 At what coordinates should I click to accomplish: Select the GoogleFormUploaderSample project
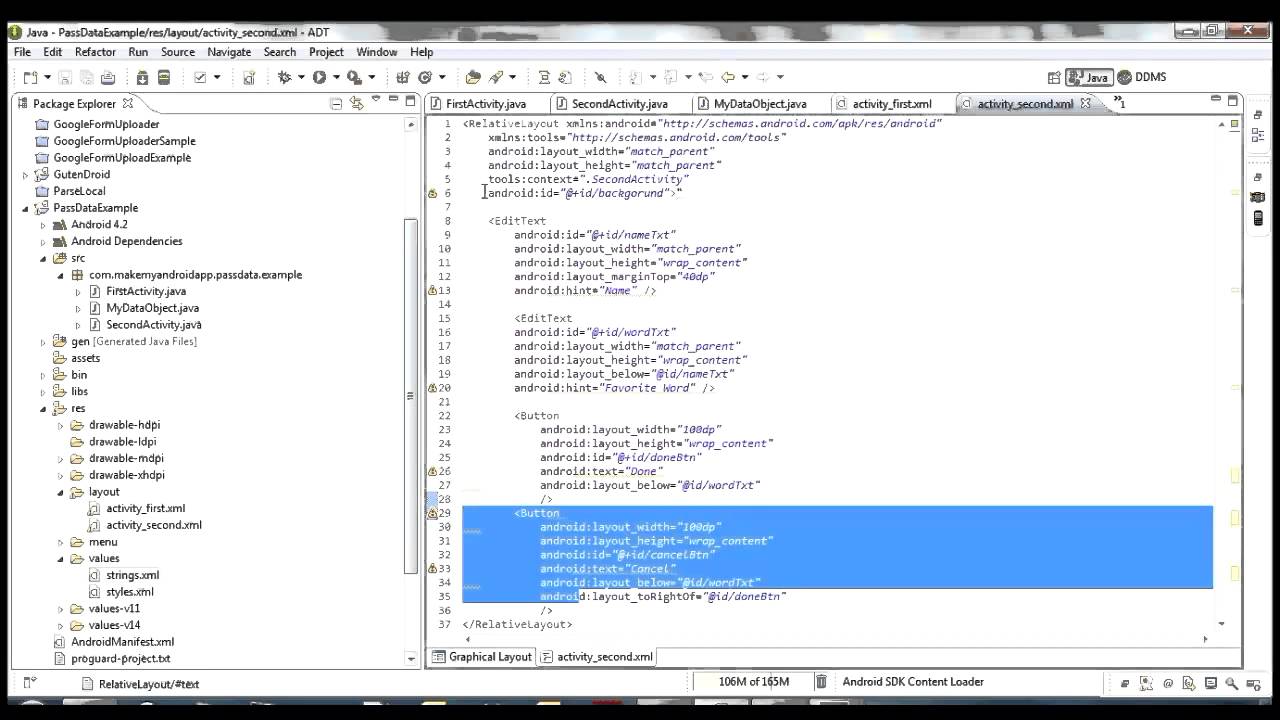(124, 141)
